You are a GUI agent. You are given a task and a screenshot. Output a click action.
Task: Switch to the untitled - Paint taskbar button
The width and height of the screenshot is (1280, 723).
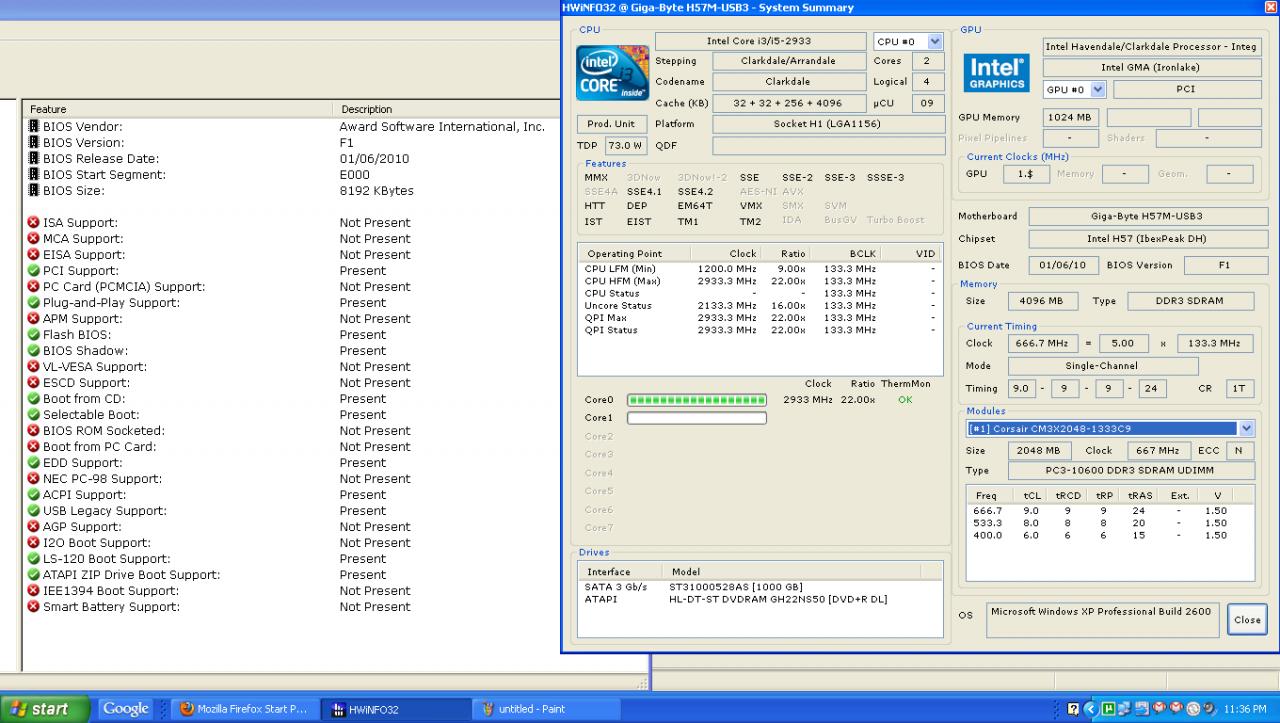(x=546, y=709)
